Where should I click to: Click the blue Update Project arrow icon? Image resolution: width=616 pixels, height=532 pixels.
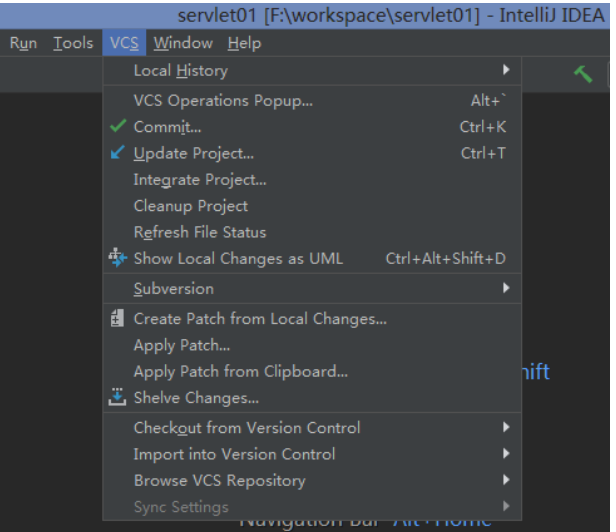(117, 152)
